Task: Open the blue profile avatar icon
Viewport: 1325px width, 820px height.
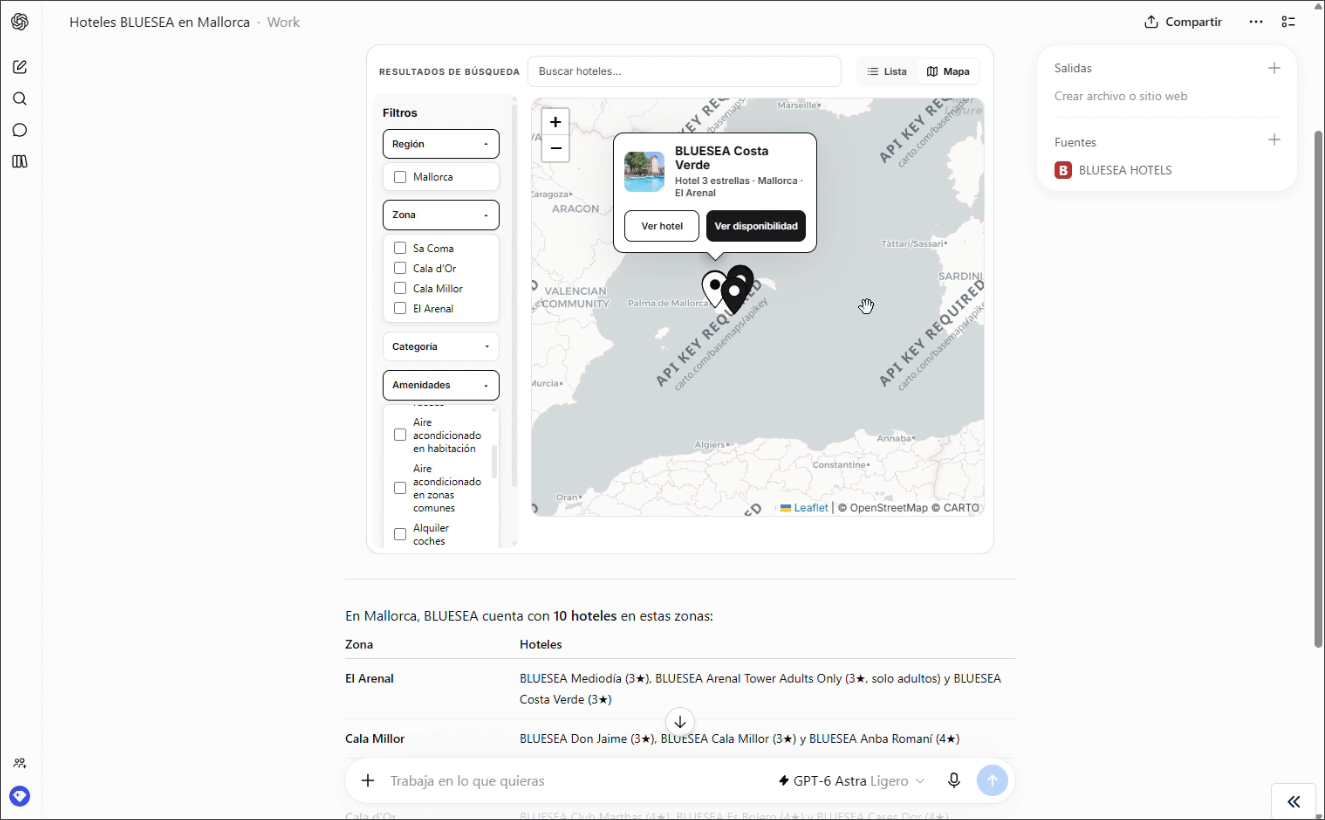Action: pyautogui.click(x=20, y=796)
